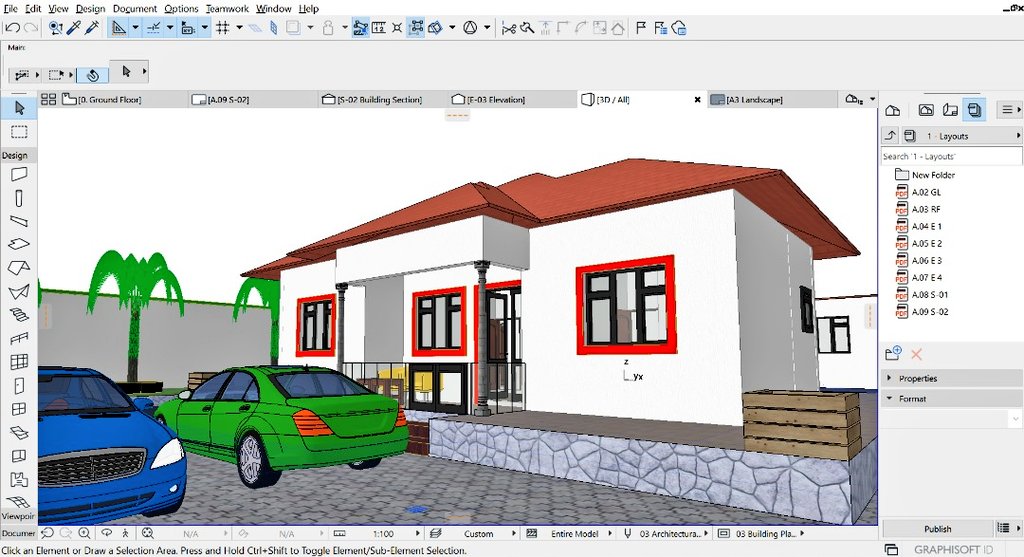Click the Publish button

click(x=938, y=528)
